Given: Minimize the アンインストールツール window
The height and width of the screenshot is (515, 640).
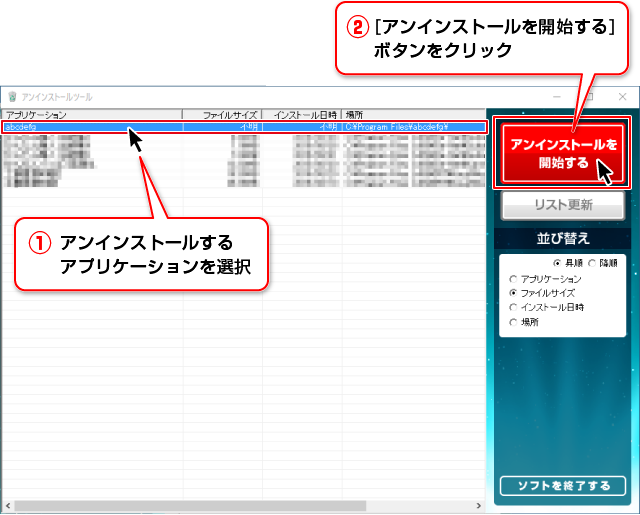Looking at the screenshot, I should (557, 97).
